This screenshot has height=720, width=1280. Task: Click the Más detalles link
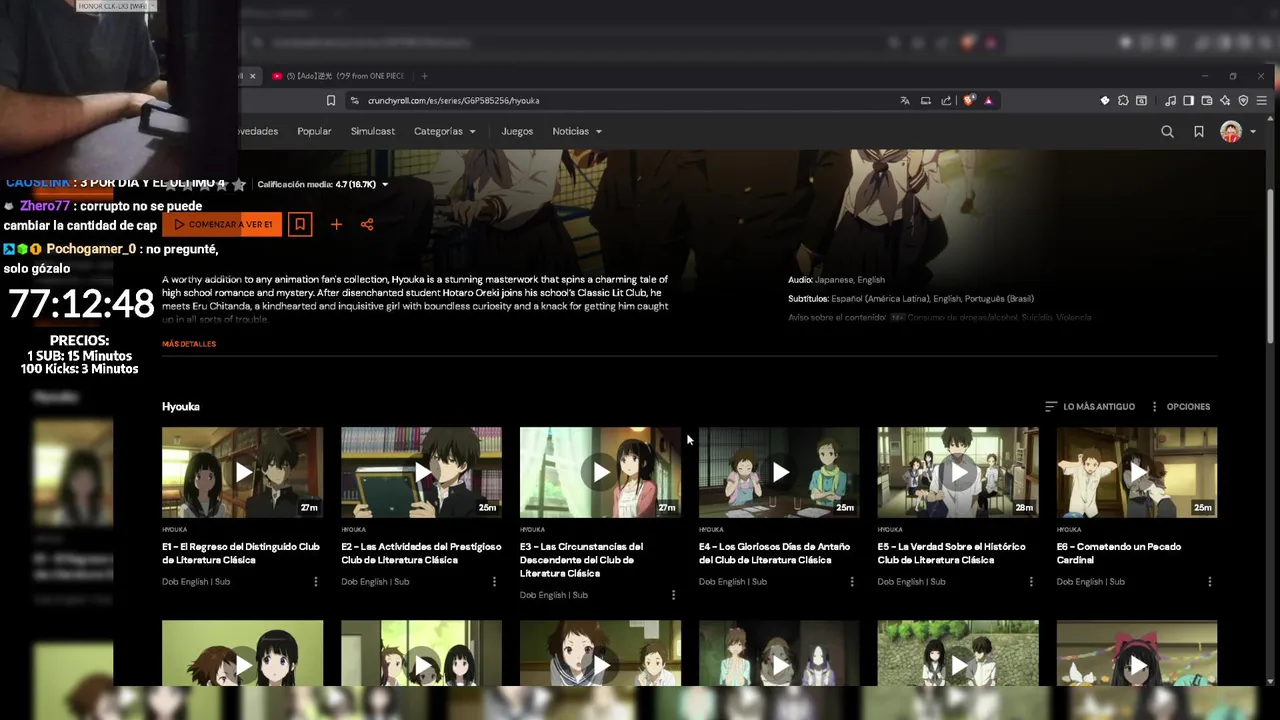(189, 344)
